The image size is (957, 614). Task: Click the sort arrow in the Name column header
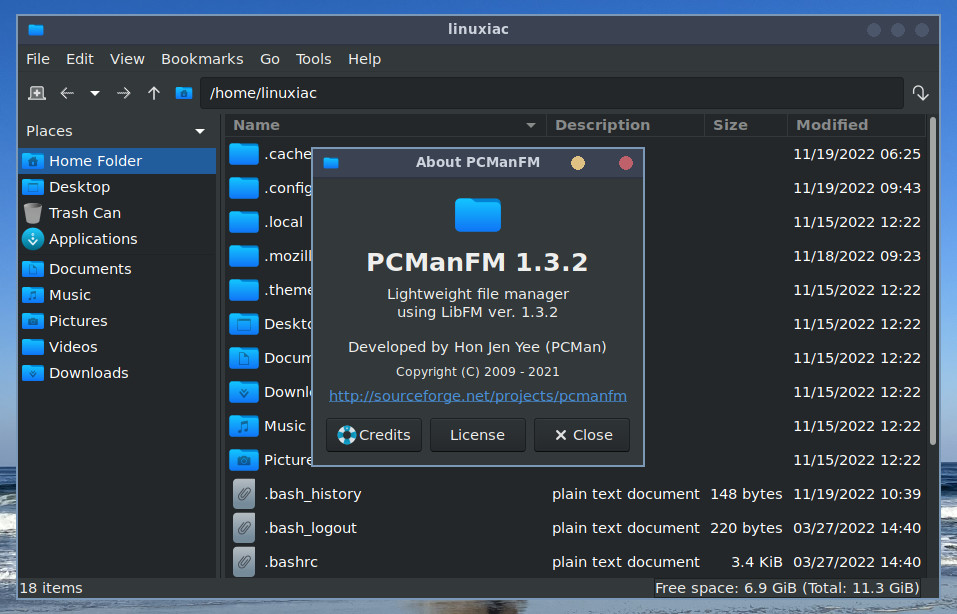pyautogui.click(x=531, y=125)
